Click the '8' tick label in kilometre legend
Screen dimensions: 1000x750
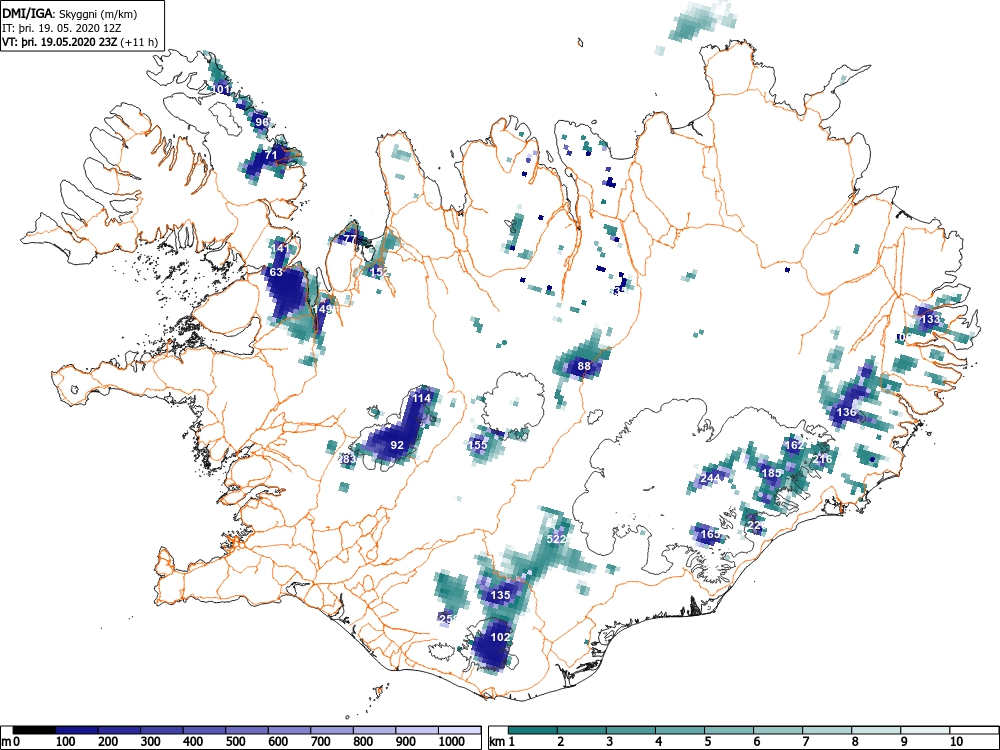point(855,742)
